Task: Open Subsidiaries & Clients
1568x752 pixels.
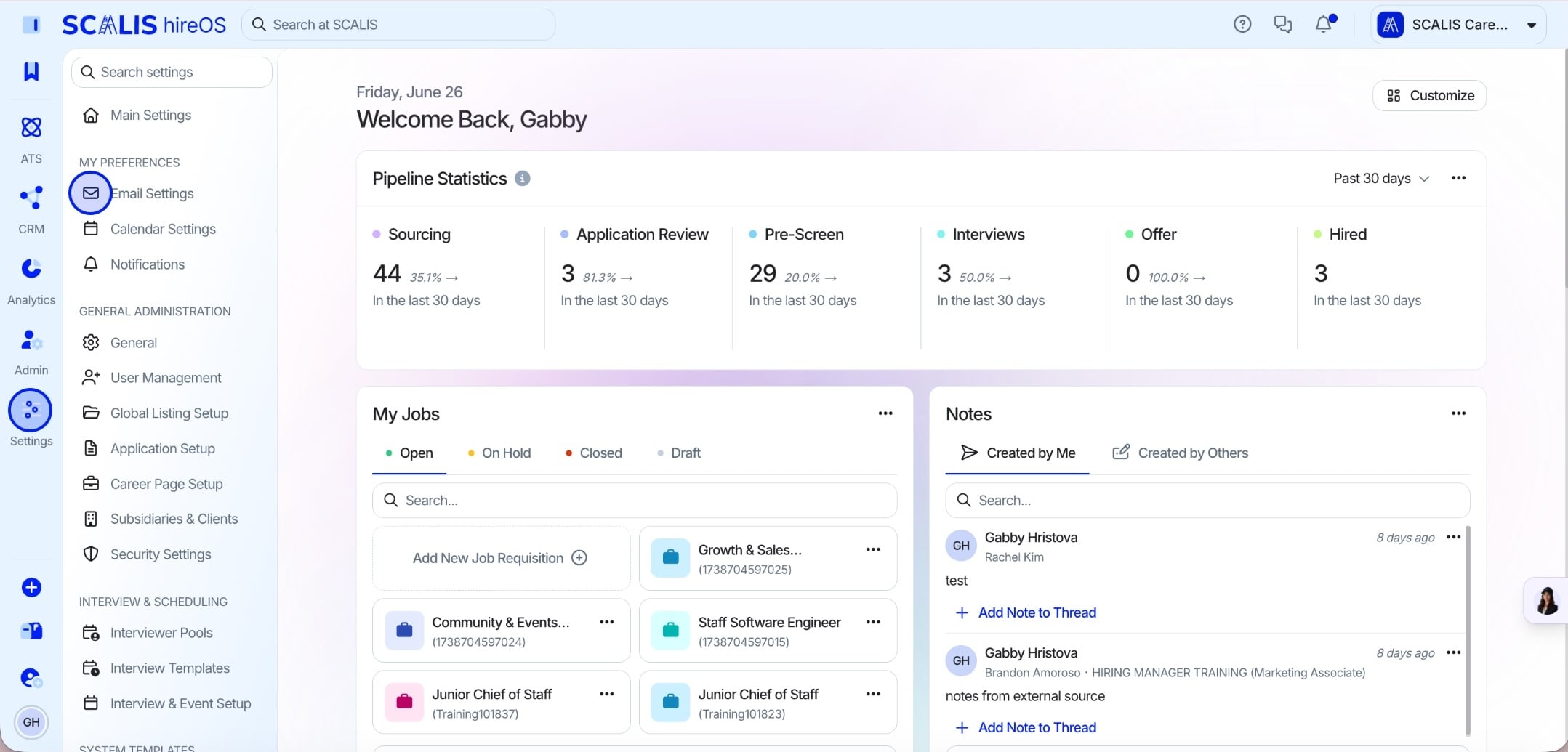Action: coord(161,519)
